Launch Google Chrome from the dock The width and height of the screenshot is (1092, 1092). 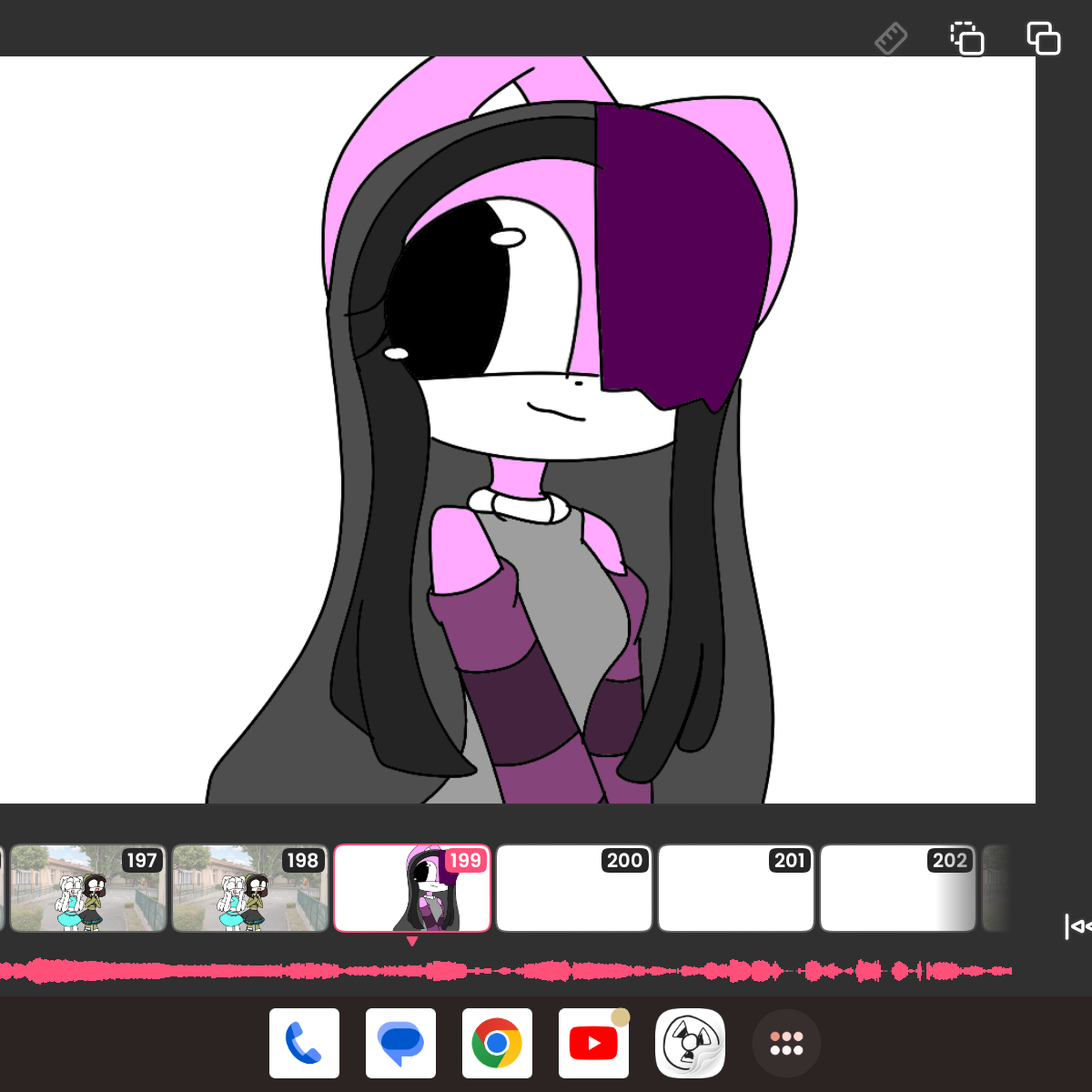(497, 1043)
